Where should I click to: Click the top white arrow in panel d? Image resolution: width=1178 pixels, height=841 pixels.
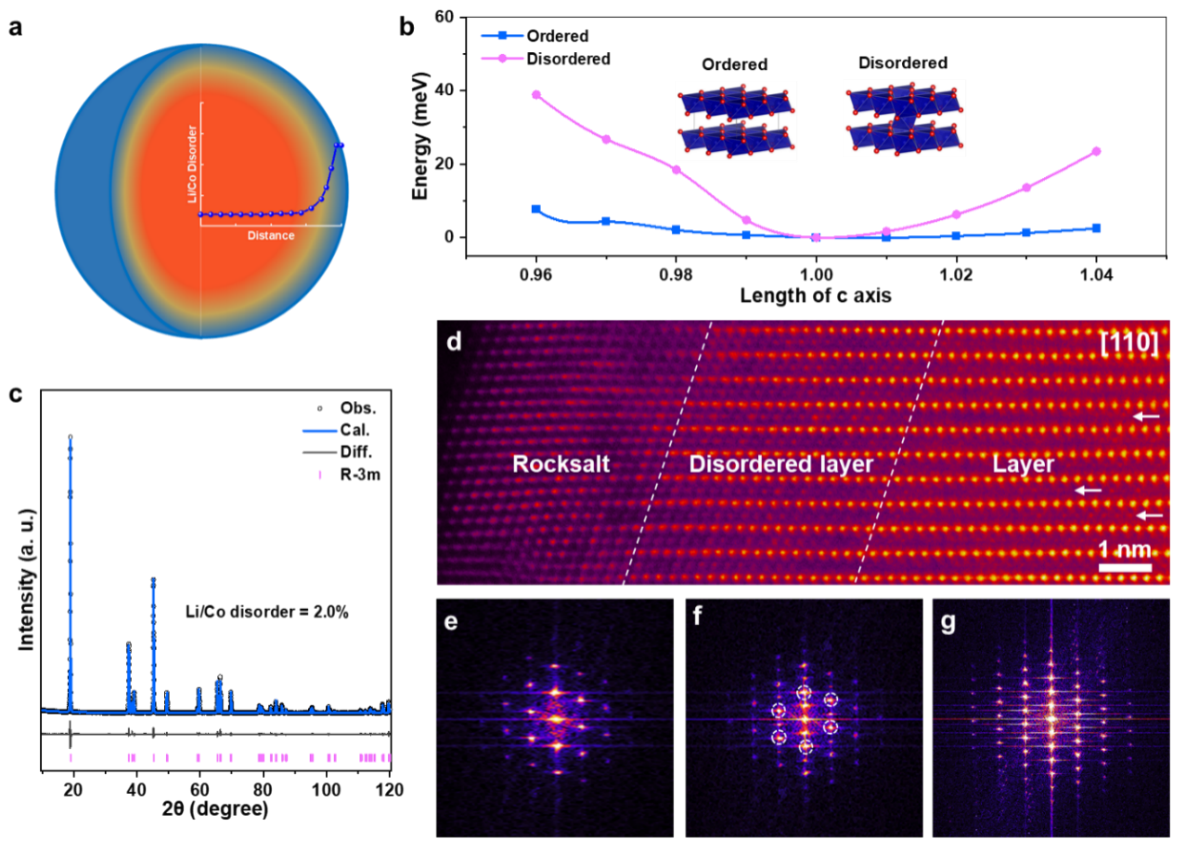(x=1146, y=416)
